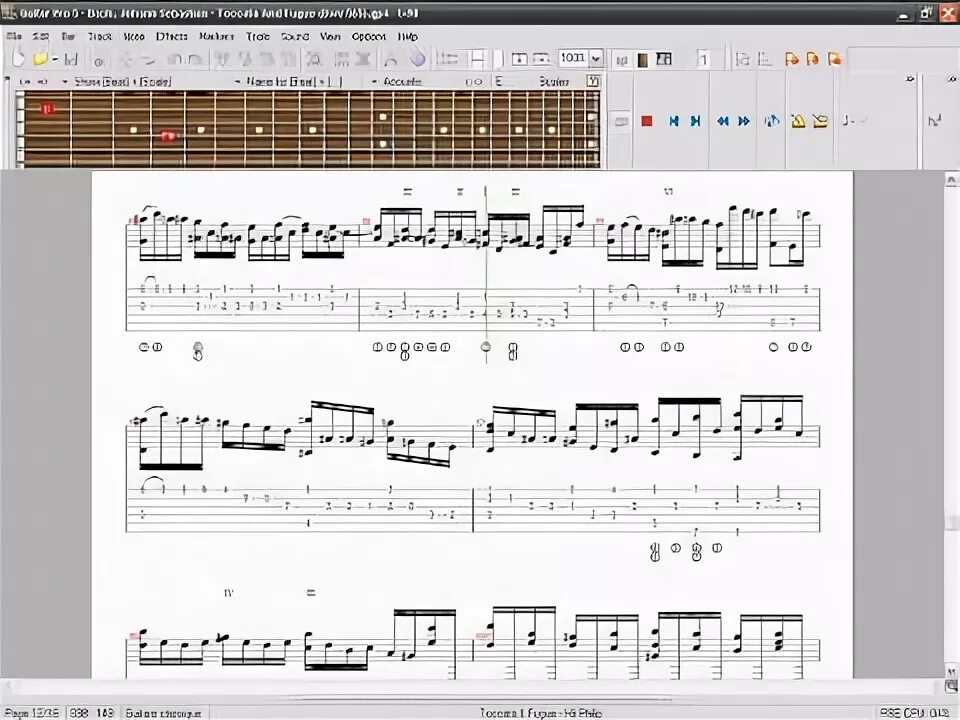Open the Markers menu
This screenshot has width=960, height=720.
217,37
